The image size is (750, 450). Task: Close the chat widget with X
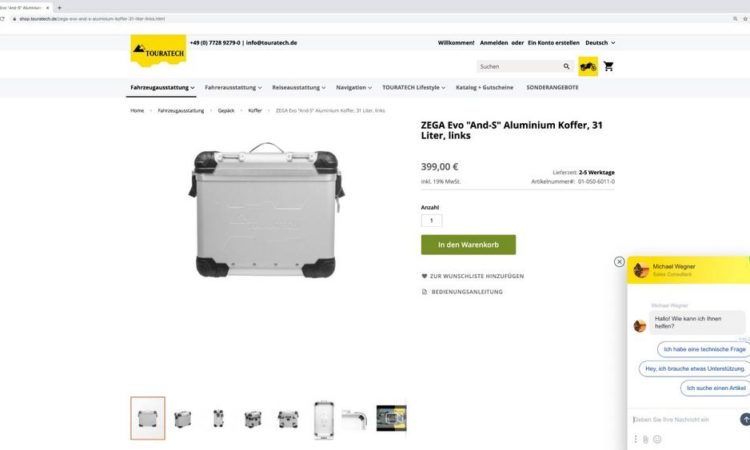619,262
